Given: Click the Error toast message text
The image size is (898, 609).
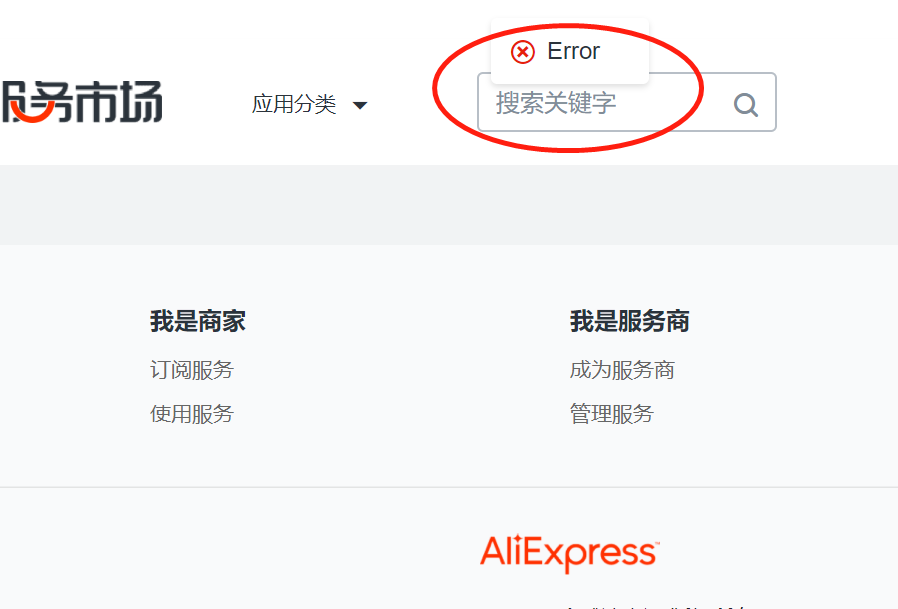Looking at the screenshot, I should [573, 52].
